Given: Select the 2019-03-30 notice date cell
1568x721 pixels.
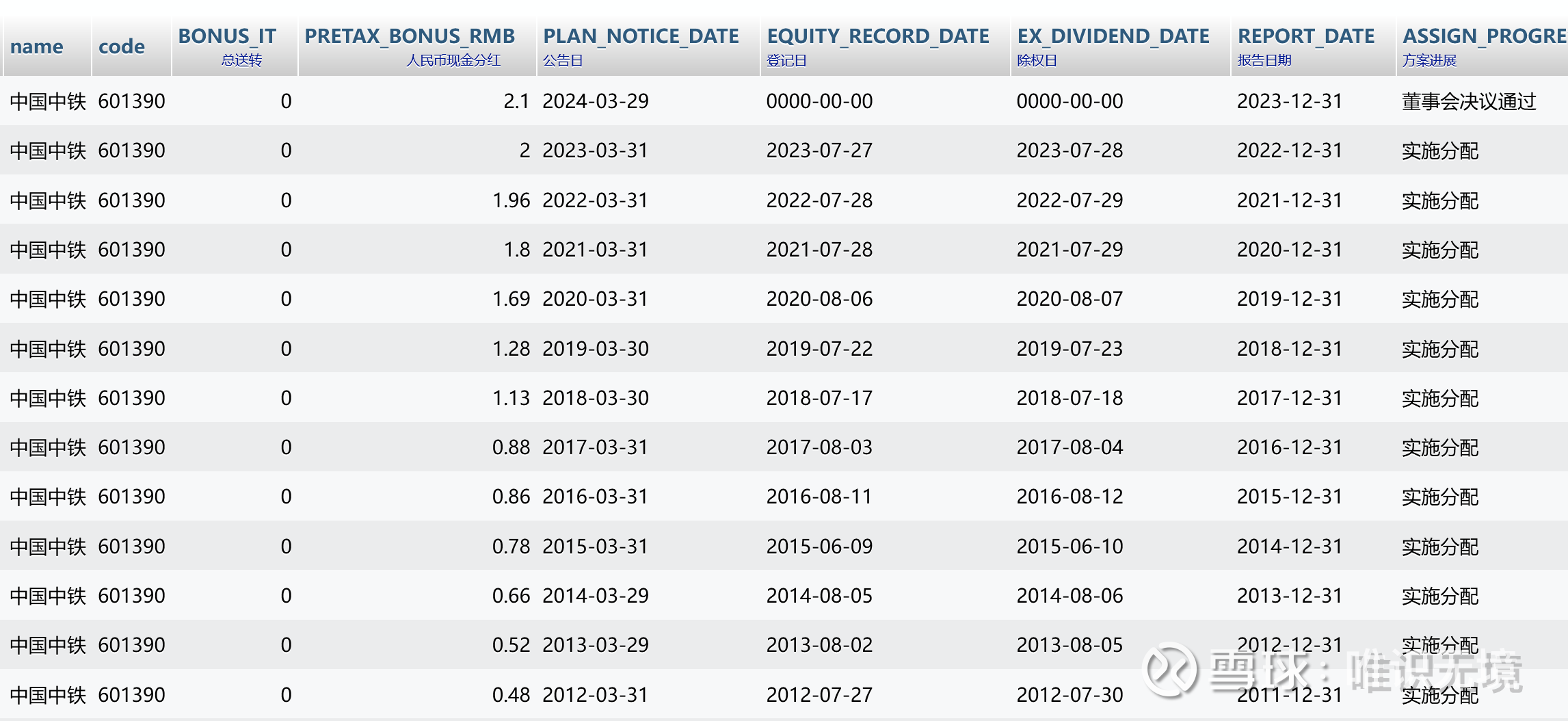Looking at the screenshot, I should 648,348.
